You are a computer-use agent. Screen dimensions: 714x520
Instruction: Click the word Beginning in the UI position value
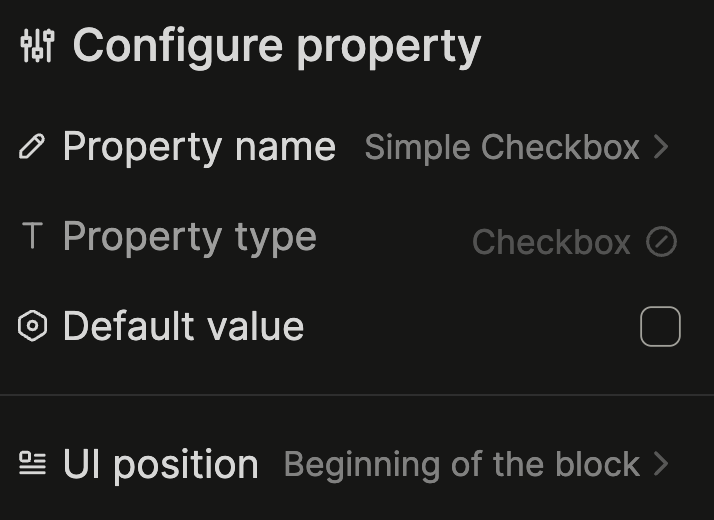point(362,466)
